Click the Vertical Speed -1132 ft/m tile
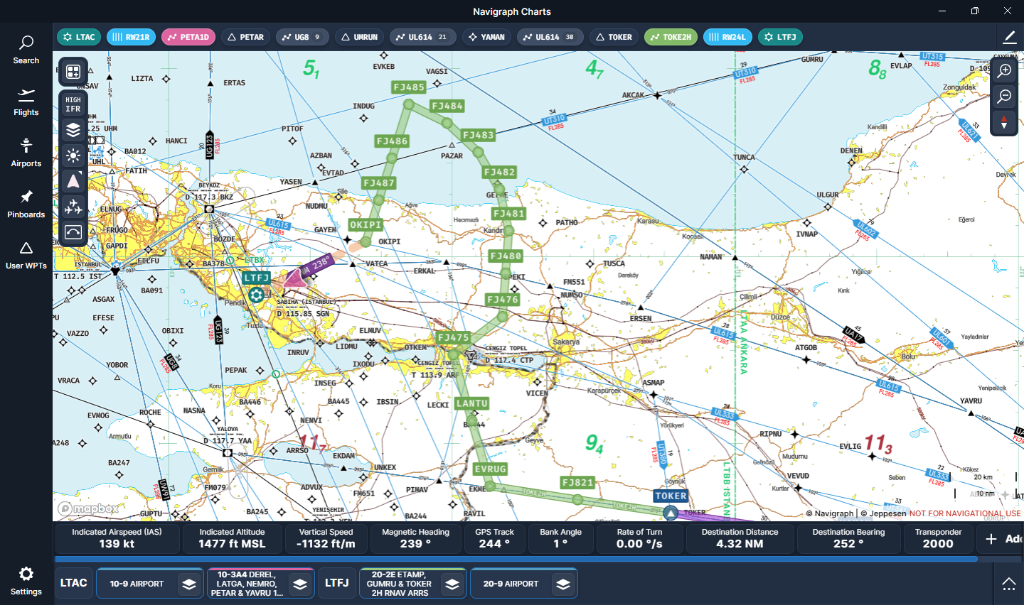 [x=326, y=539]
